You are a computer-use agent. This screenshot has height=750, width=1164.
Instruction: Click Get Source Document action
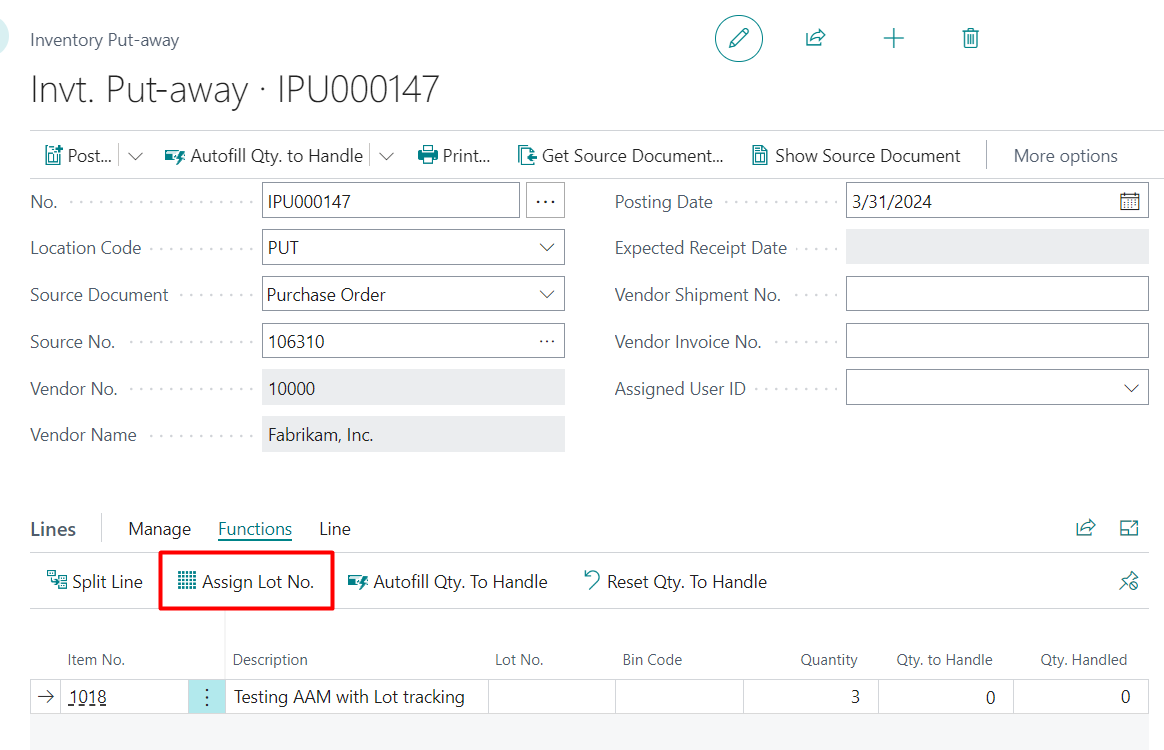620,156
